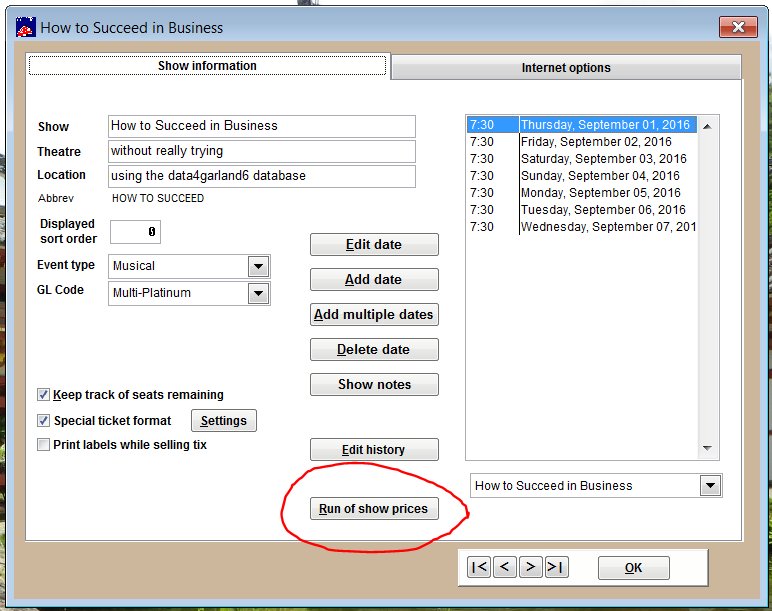The height and width of the screenshot is (611, 772).
Task: Select Sunday, September 04, 2016 date
Action: tap(581, 176)
